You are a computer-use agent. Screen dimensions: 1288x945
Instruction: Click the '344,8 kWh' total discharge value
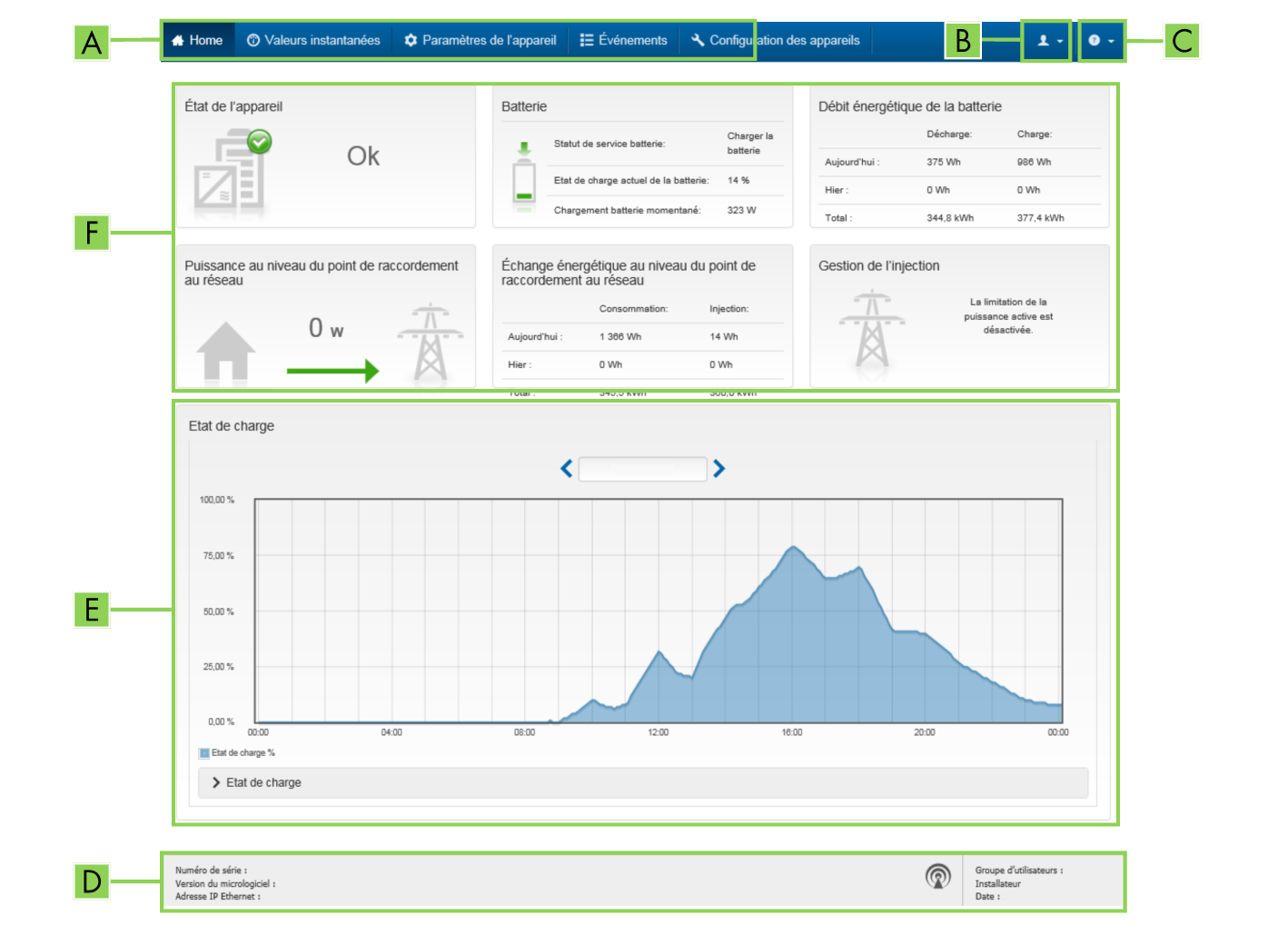pos(950,218)
